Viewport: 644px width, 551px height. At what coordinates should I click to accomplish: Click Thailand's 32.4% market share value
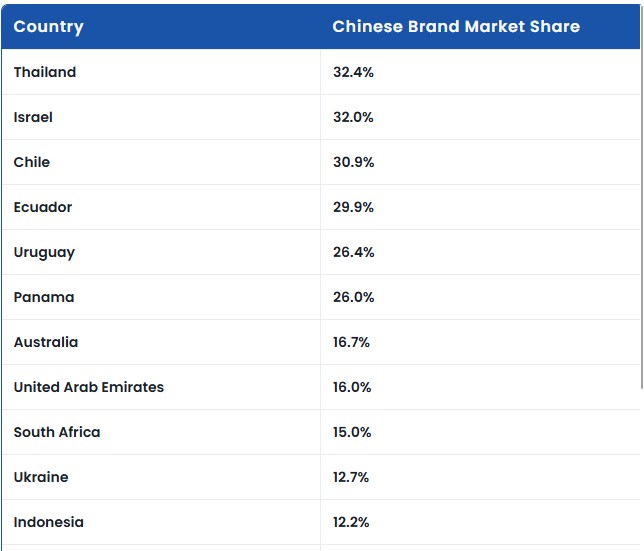[x=353, y=72]
